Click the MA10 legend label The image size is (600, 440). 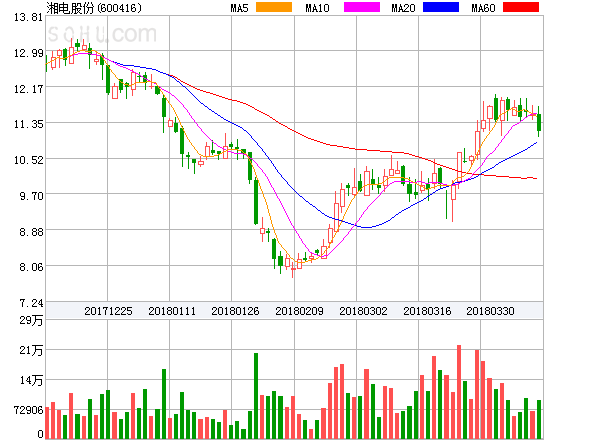pos(317,8)
